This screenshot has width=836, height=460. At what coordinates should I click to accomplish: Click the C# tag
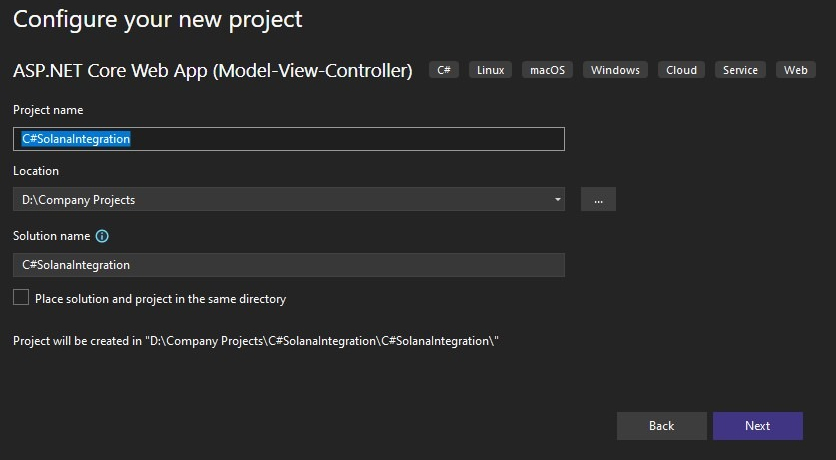pos(444,70)
